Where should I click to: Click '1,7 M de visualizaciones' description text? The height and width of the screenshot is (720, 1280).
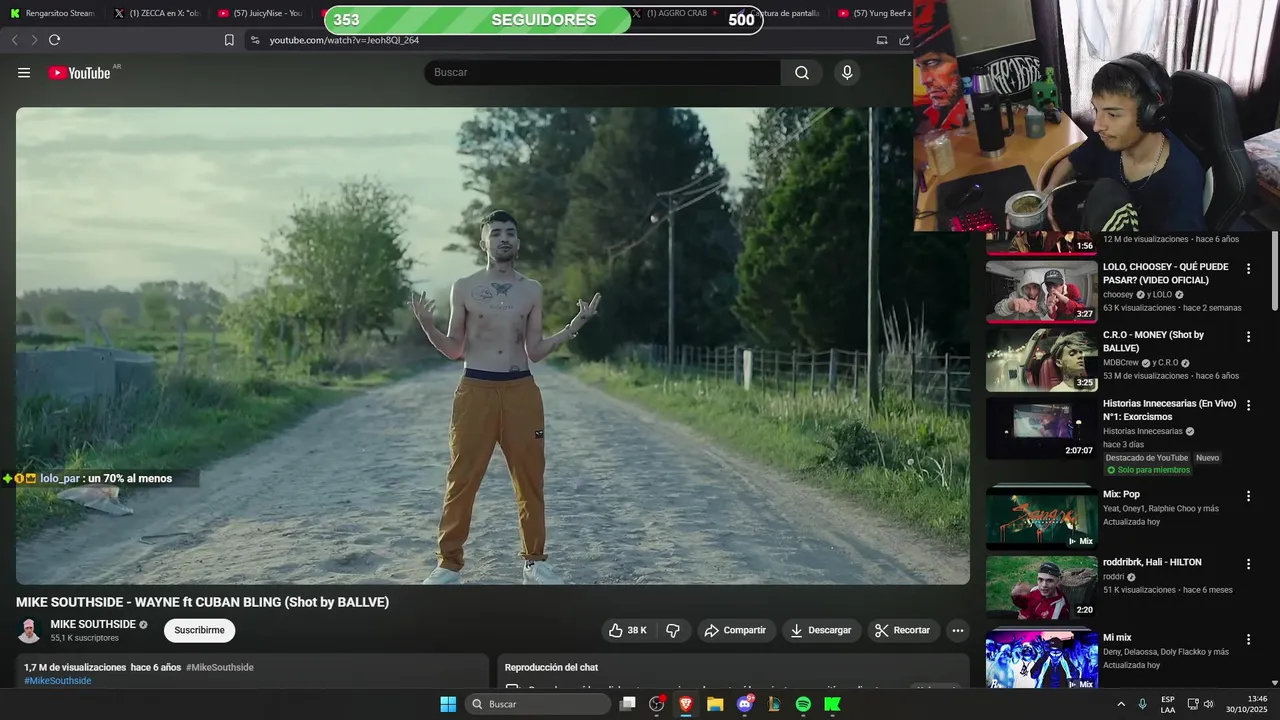[75, 667]
